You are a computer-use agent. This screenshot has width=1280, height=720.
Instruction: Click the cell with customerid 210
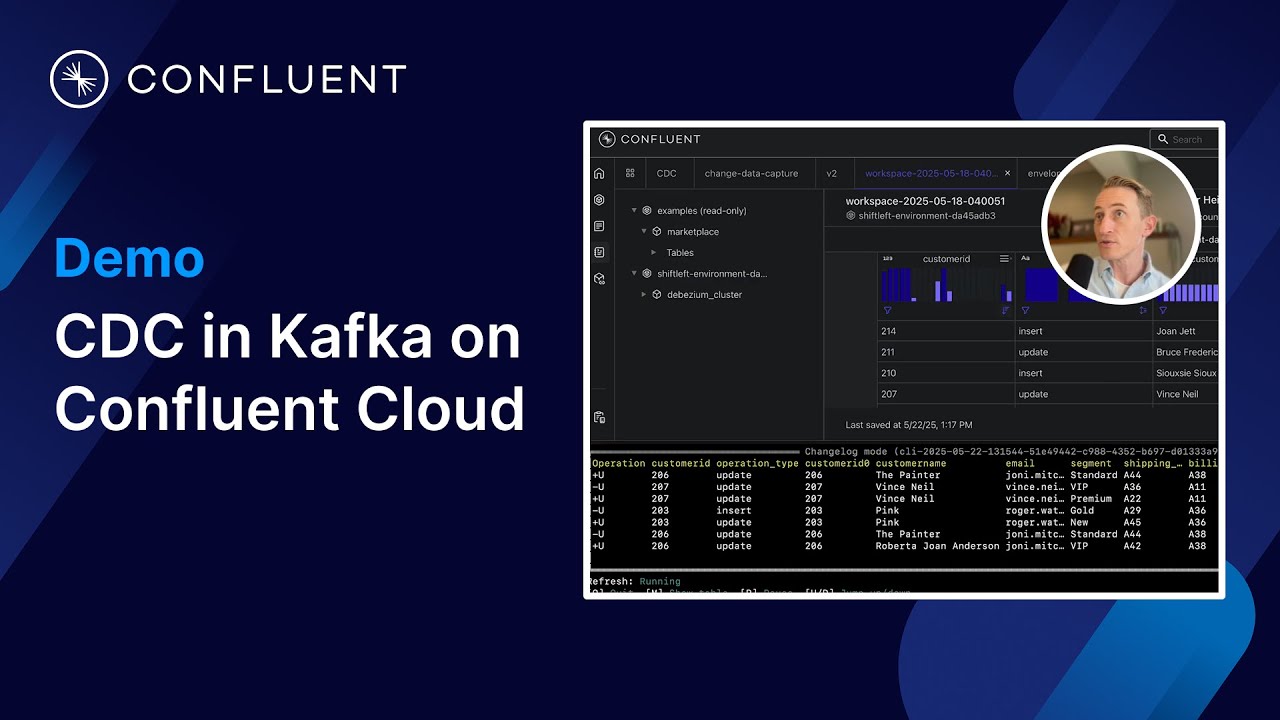[946, 373]
